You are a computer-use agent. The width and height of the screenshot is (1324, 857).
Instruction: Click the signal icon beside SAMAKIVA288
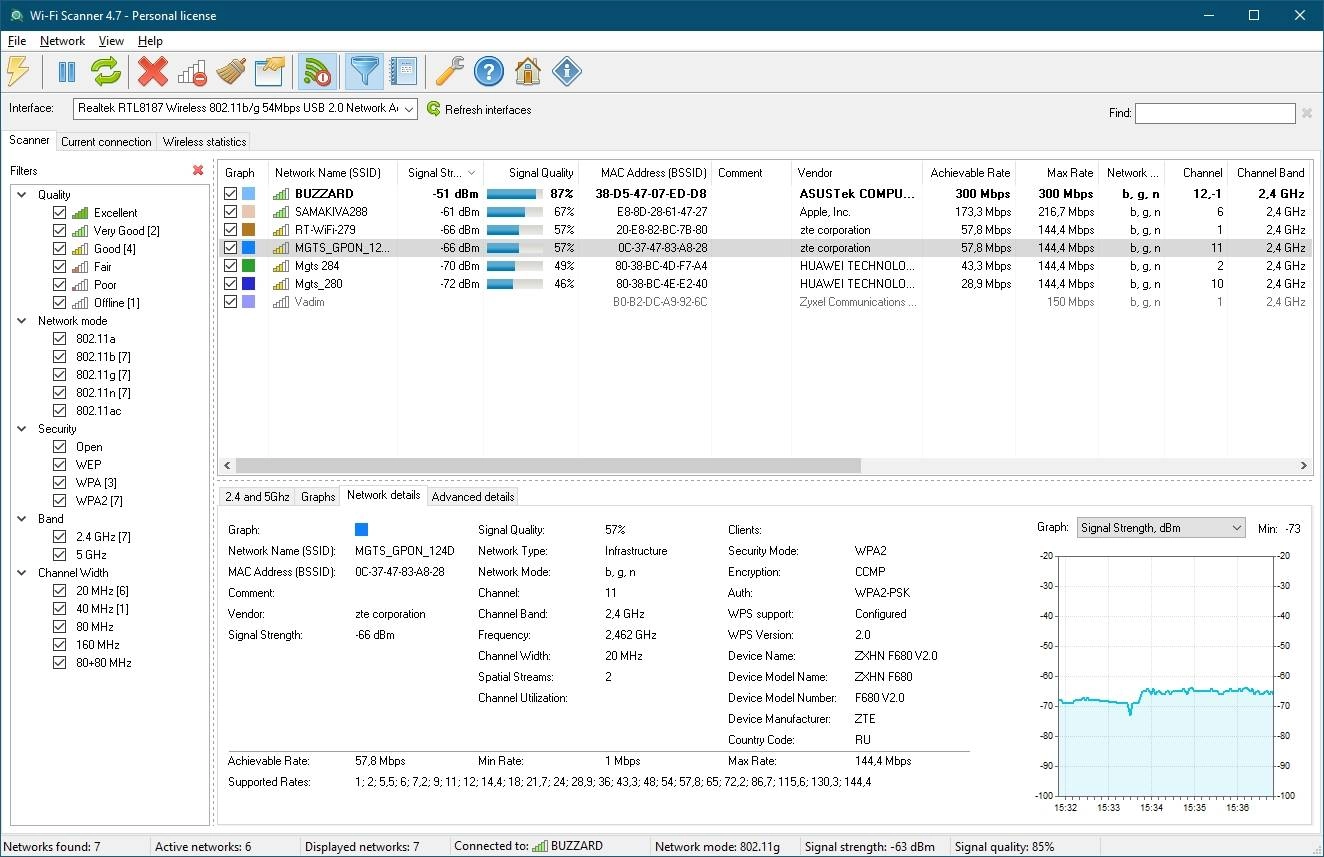(282, 212)
